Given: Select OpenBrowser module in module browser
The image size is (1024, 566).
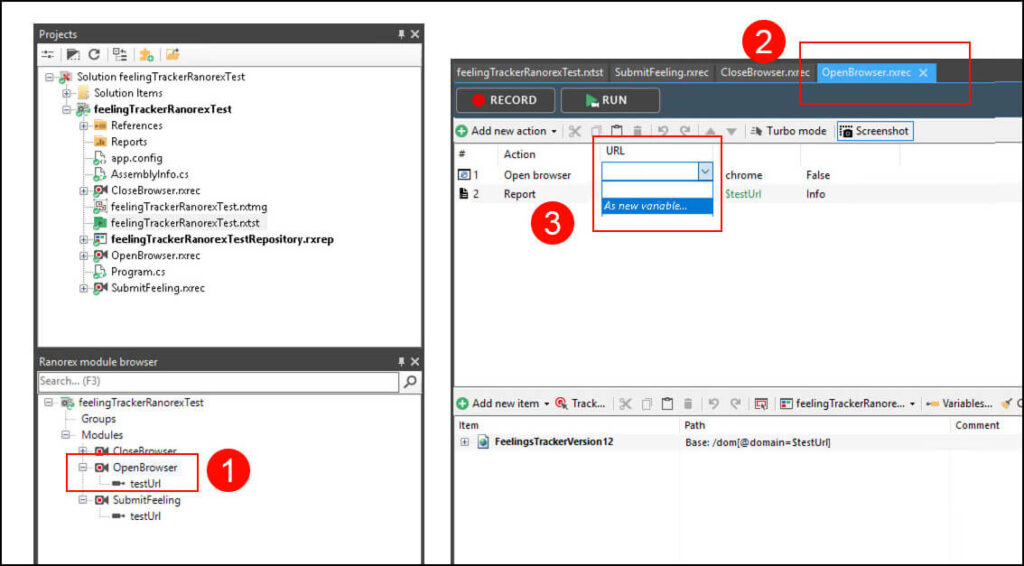Looking at the screenshot, I should 144,467.
